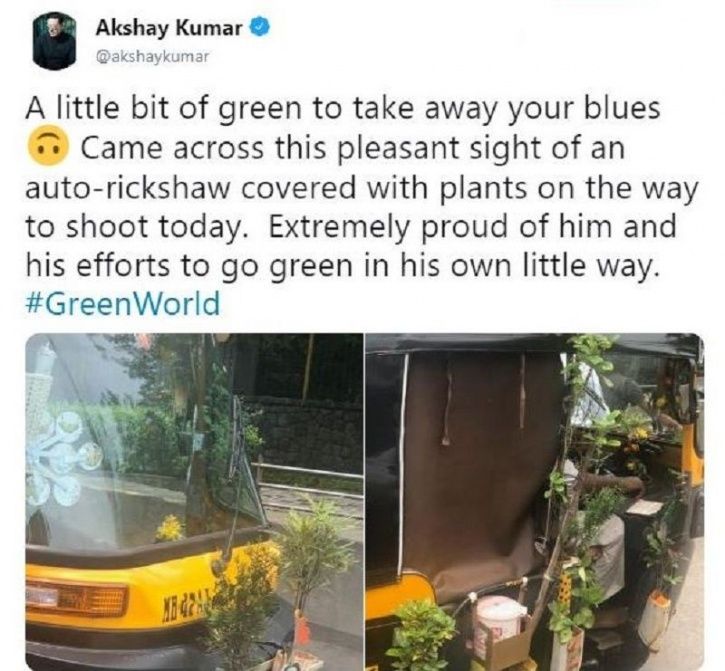
Task: Click the orange tail light in left photo
Action: point(76,598)
